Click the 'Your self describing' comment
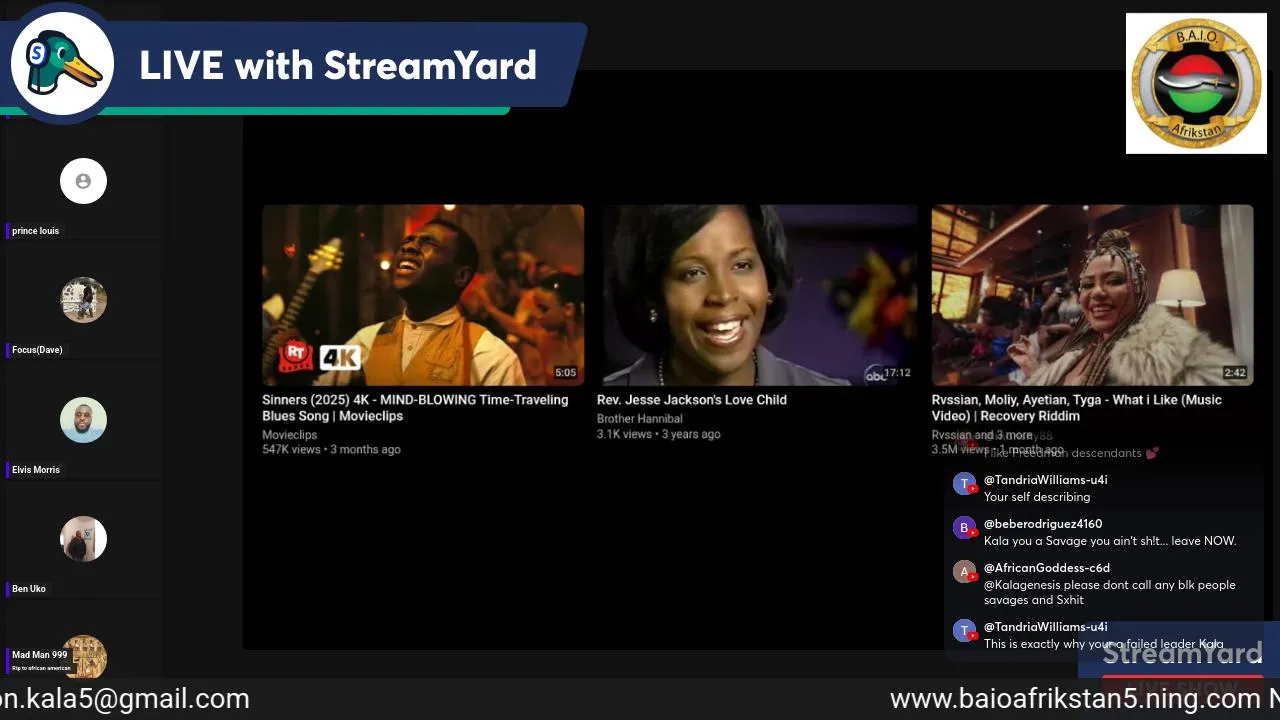Screen dimensions: 1280x720 pos(1037,497)
